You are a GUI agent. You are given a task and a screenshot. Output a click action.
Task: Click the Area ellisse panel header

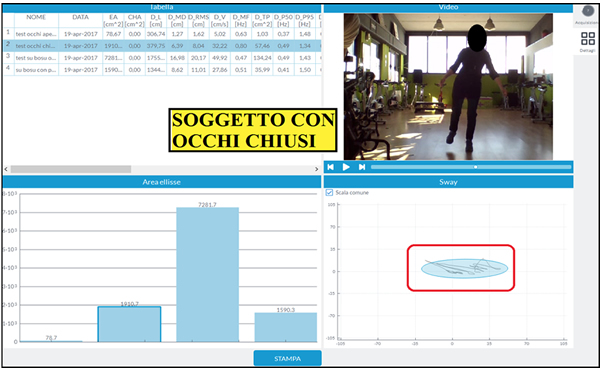point(162,182)
